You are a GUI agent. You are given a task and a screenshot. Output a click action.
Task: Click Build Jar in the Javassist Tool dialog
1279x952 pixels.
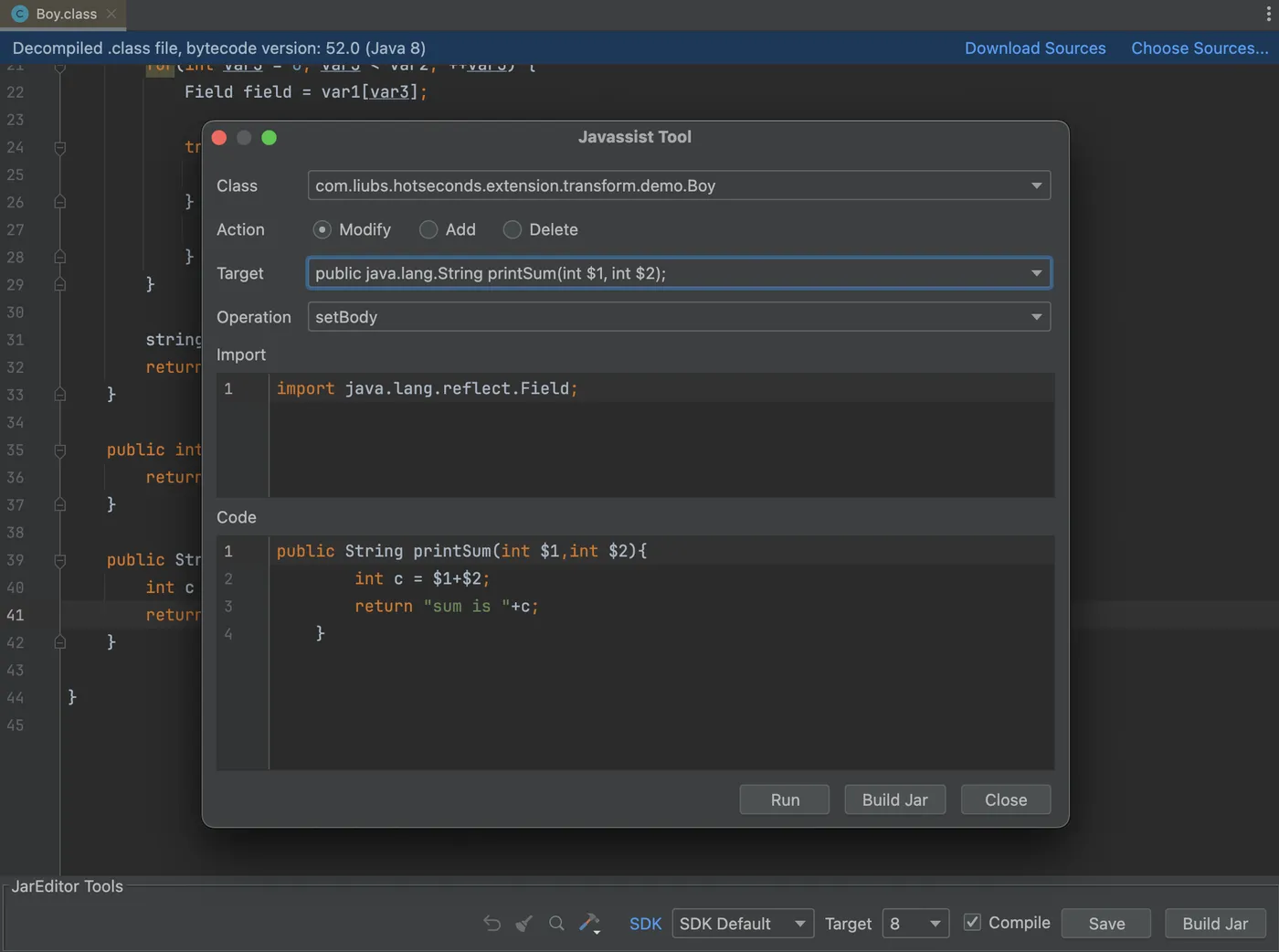coord(894,799)
